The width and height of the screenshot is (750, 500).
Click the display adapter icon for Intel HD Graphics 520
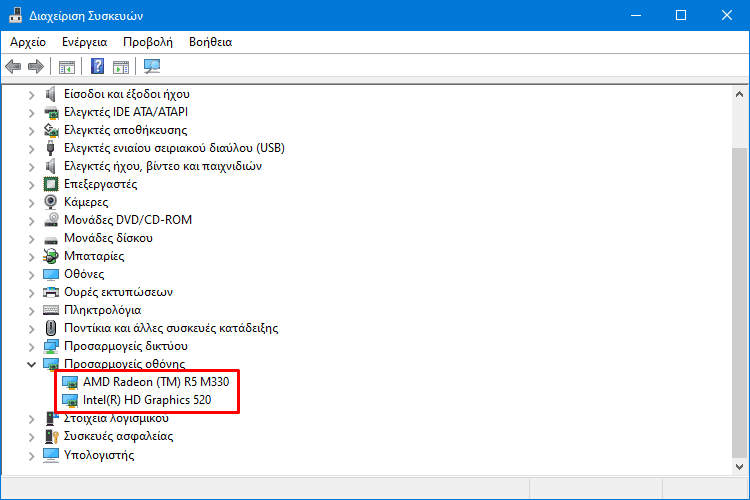[70, 400]
